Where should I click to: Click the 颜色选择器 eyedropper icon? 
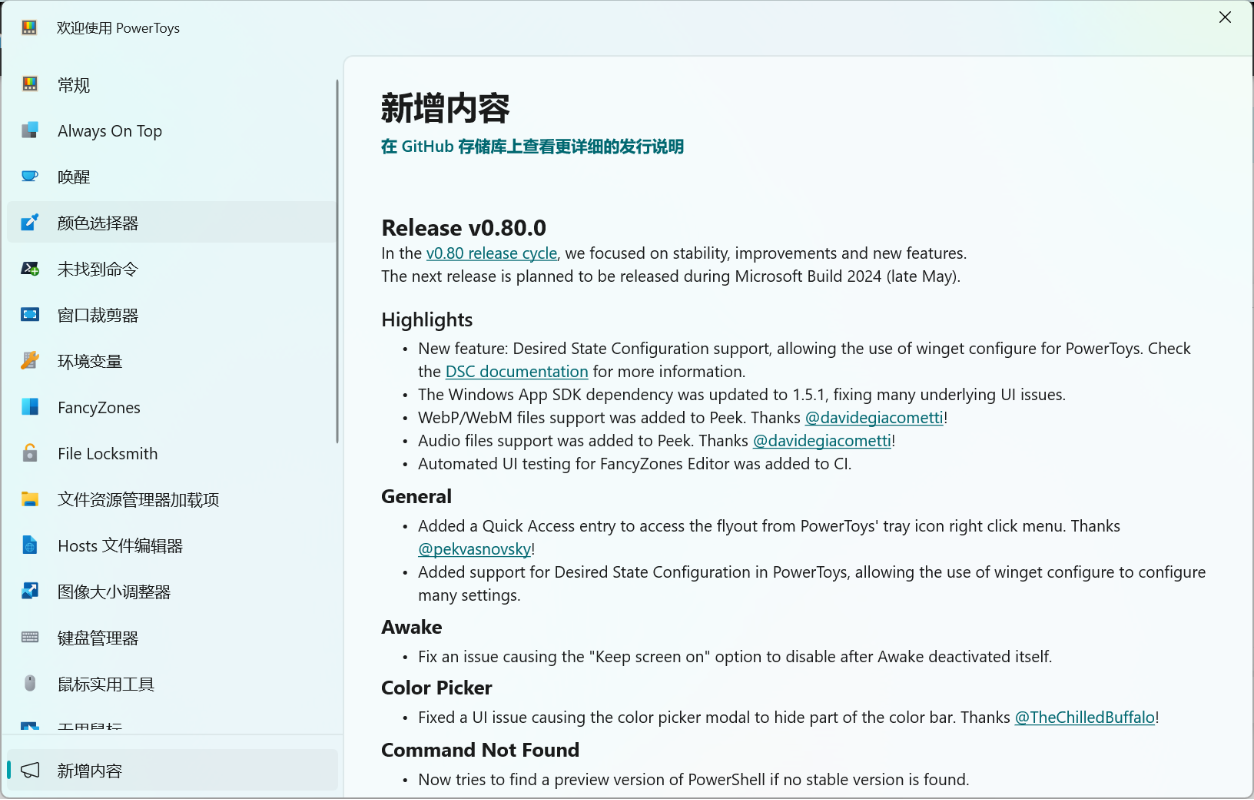coord(30,222)
